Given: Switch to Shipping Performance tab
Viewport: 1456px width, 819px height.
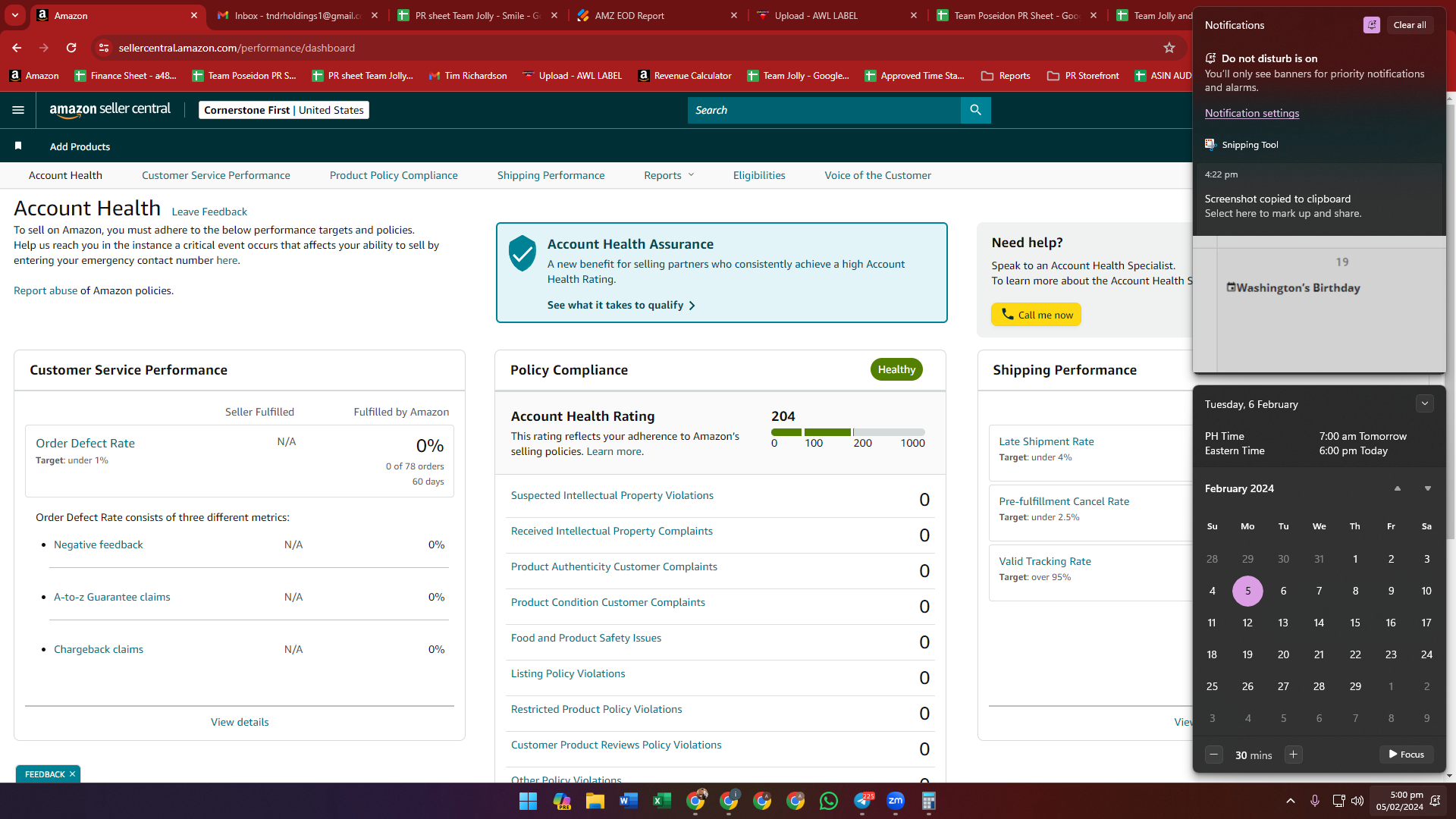Looking at the screenshot, I should (x=551, y=175).
